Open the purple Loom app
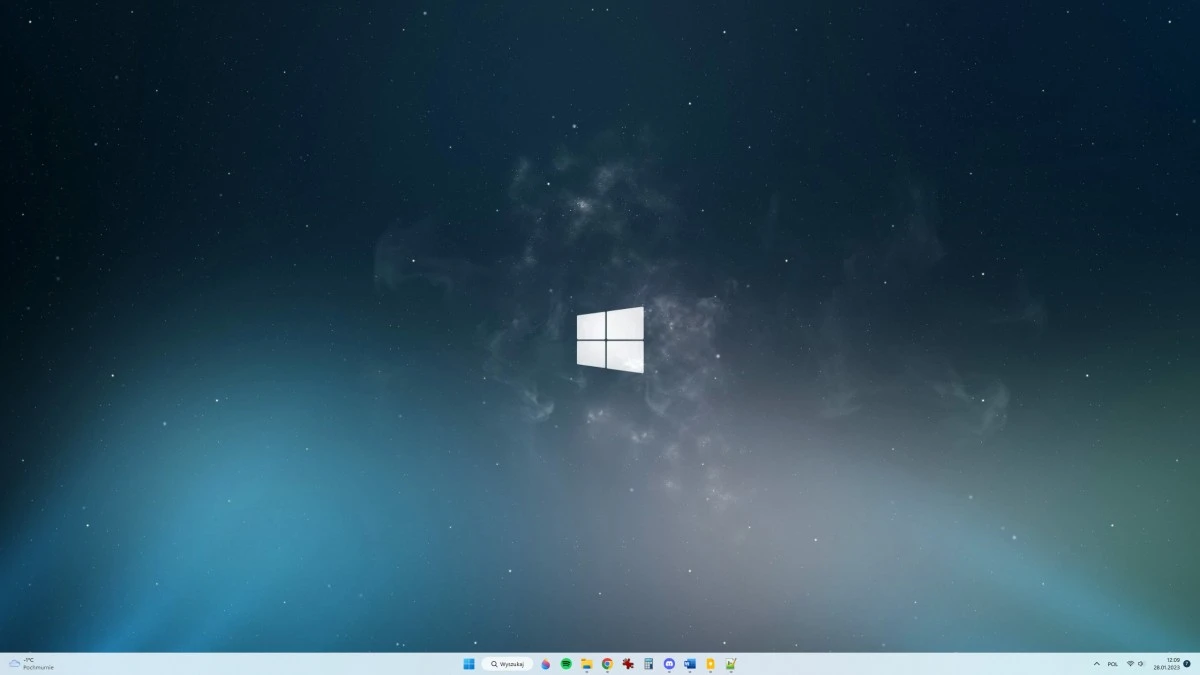Viewport: 1200px width, 675px height. (668, 663)
